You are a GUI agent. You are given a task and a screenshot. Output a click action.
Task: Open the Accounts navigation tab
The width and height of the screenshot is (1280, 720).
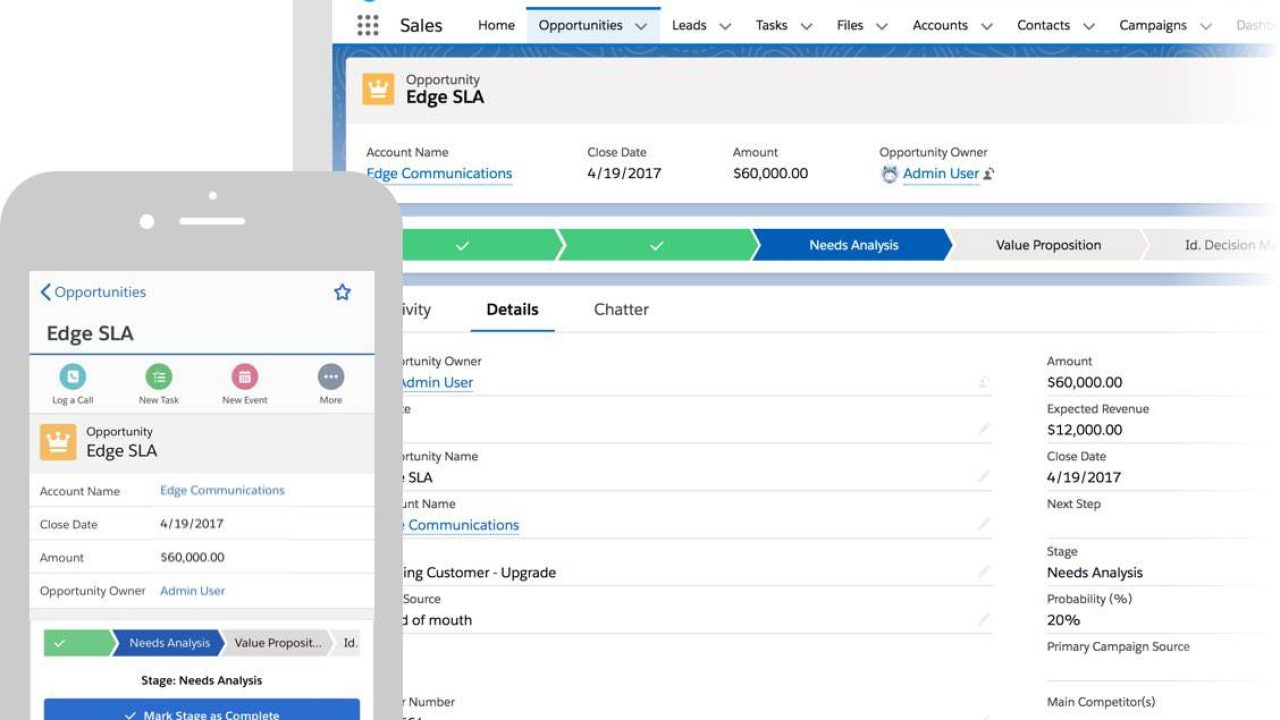pyautogui.click(x=940, y=26)
